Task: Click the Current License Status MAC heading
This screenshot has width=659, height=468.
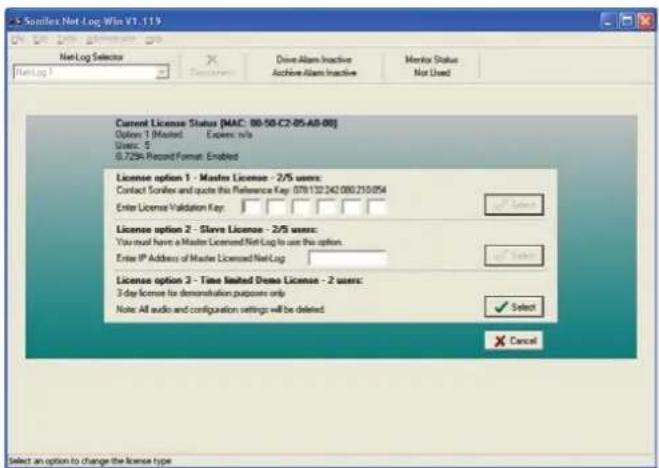Action: 227,123
